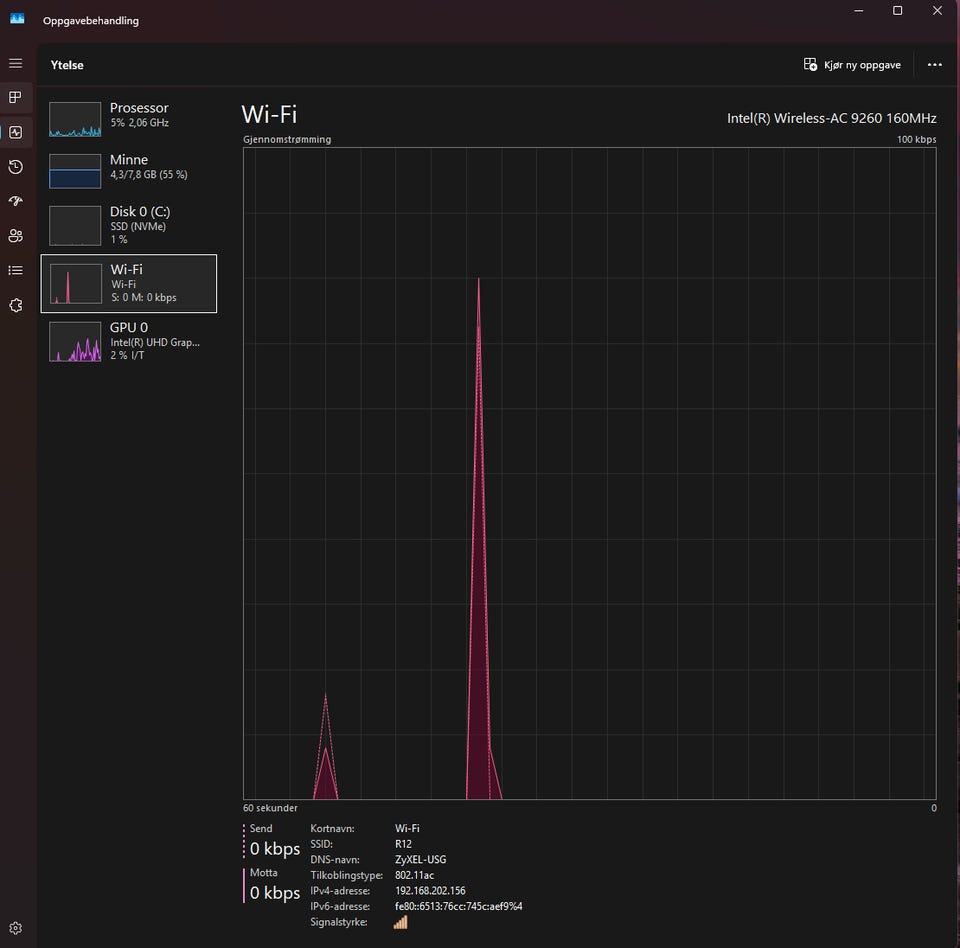Click adapter name 'Intel(R) Wireless-AC 9260 160MHz'
This screenshot has height=948, width=960.
click(x=831, y=118)
